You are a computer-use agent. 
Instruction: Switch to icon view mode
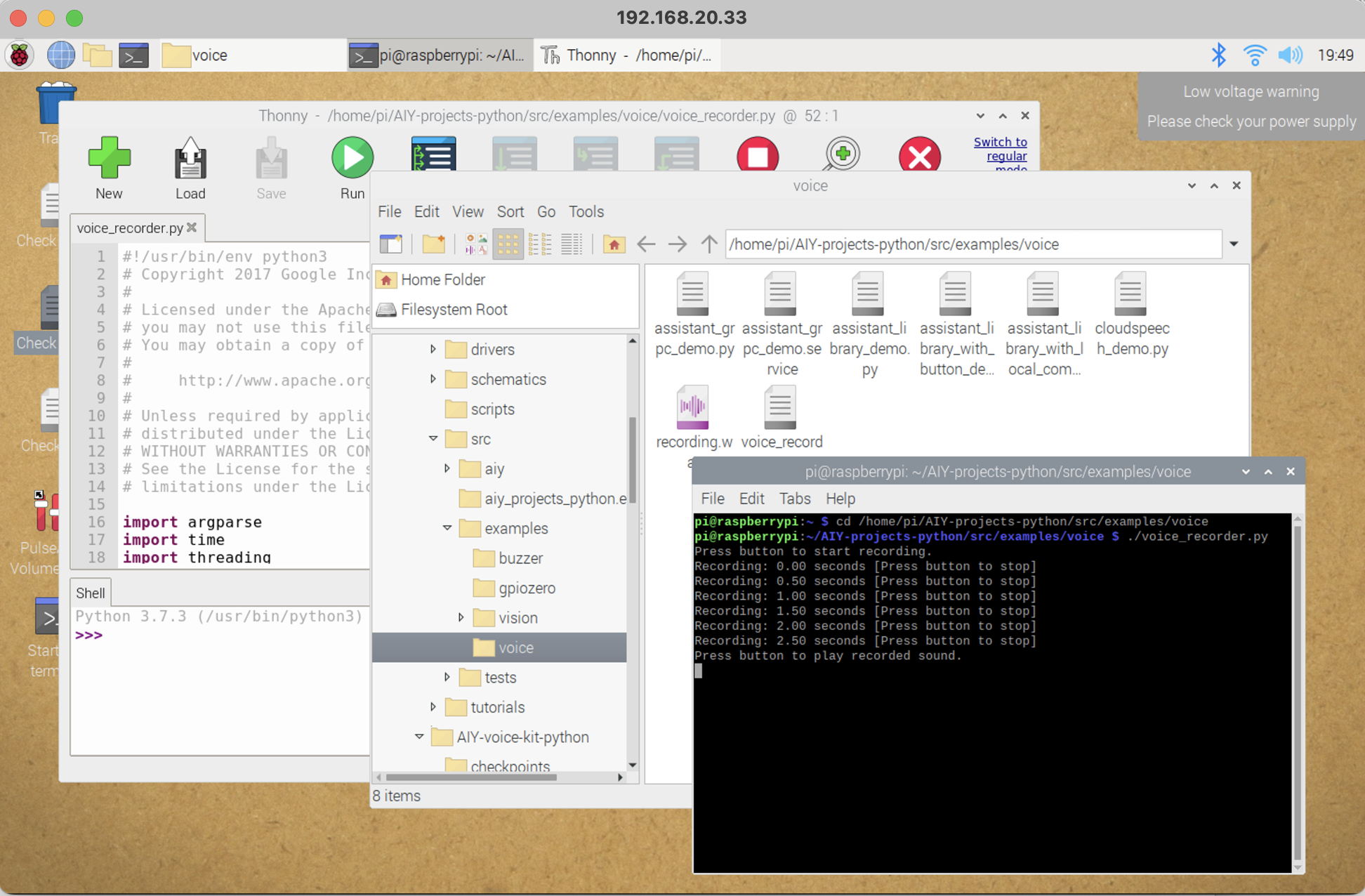tap(508, 244)
